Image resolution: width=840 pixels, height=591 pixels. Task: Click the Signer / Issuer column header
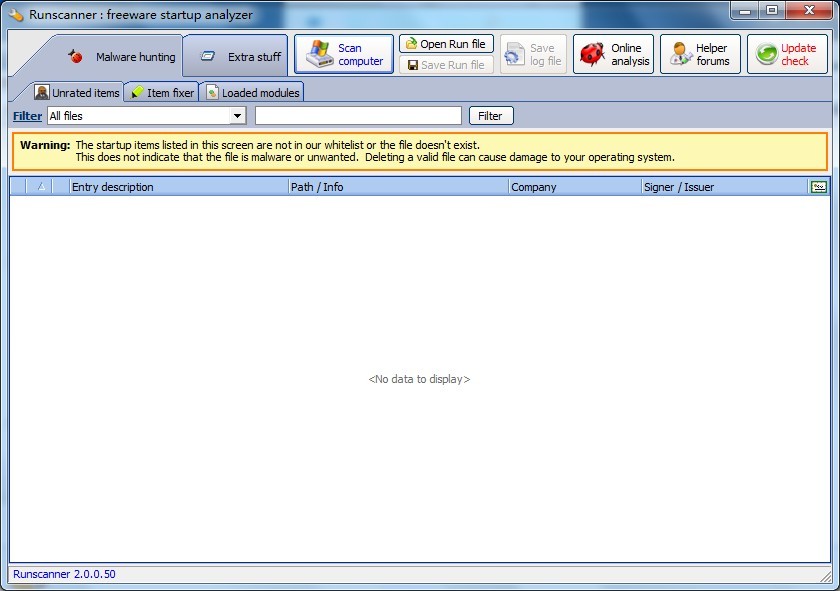(724, 187)
